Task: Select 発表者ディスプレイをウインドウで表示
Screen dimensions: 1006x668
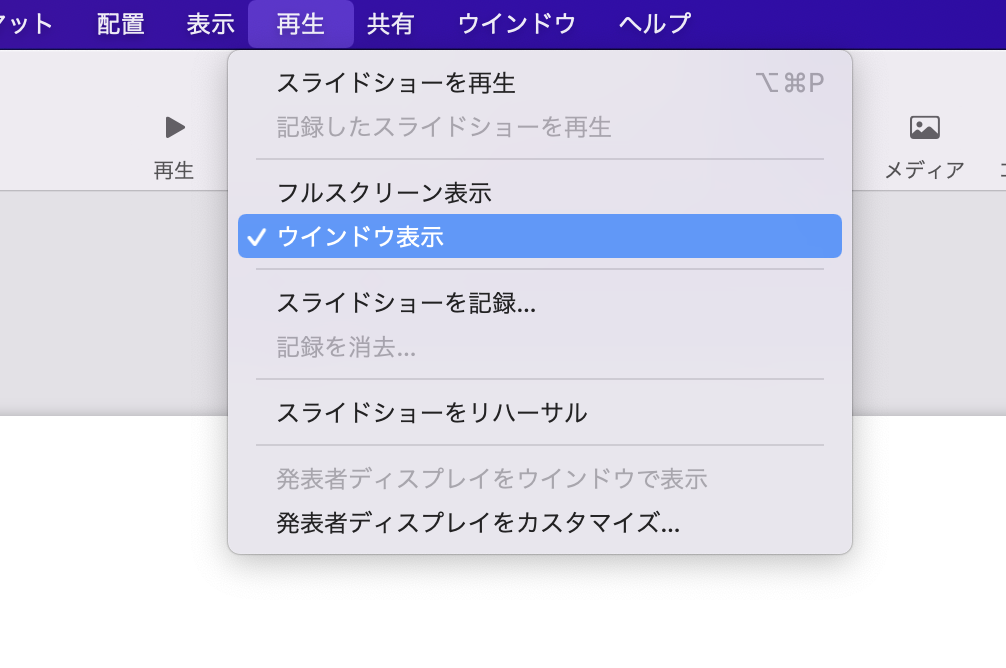Action: point(492,479)
